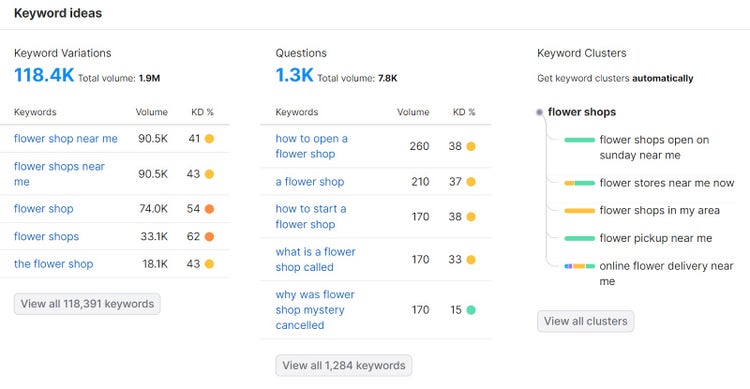Image resolution: width=750 pixels, height=389 pixels.
Task: Click the 33.1K volume value
Action: pos(154,236)
